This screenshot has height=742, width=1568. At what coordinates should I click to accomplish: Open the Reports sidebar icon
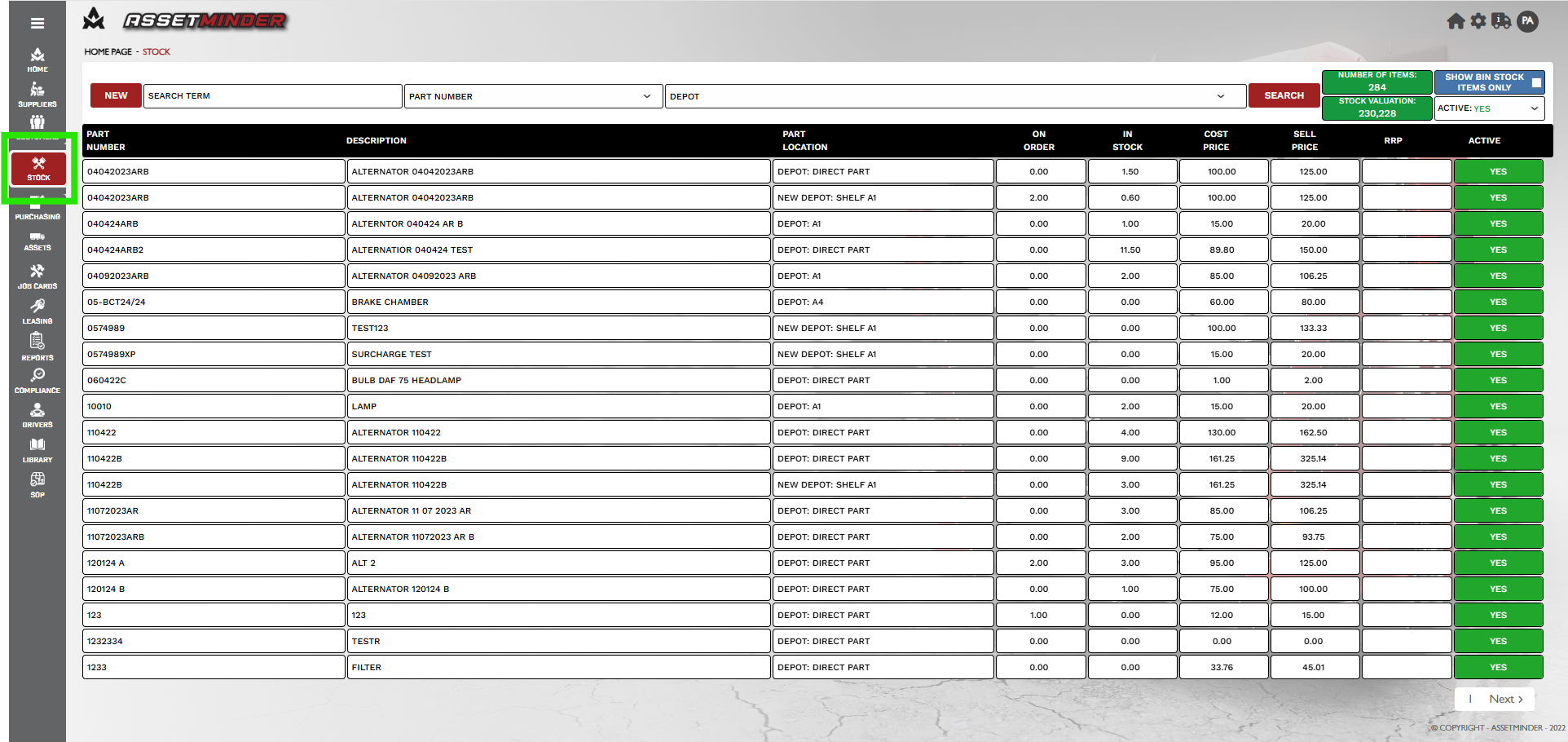tap(37, 347)
